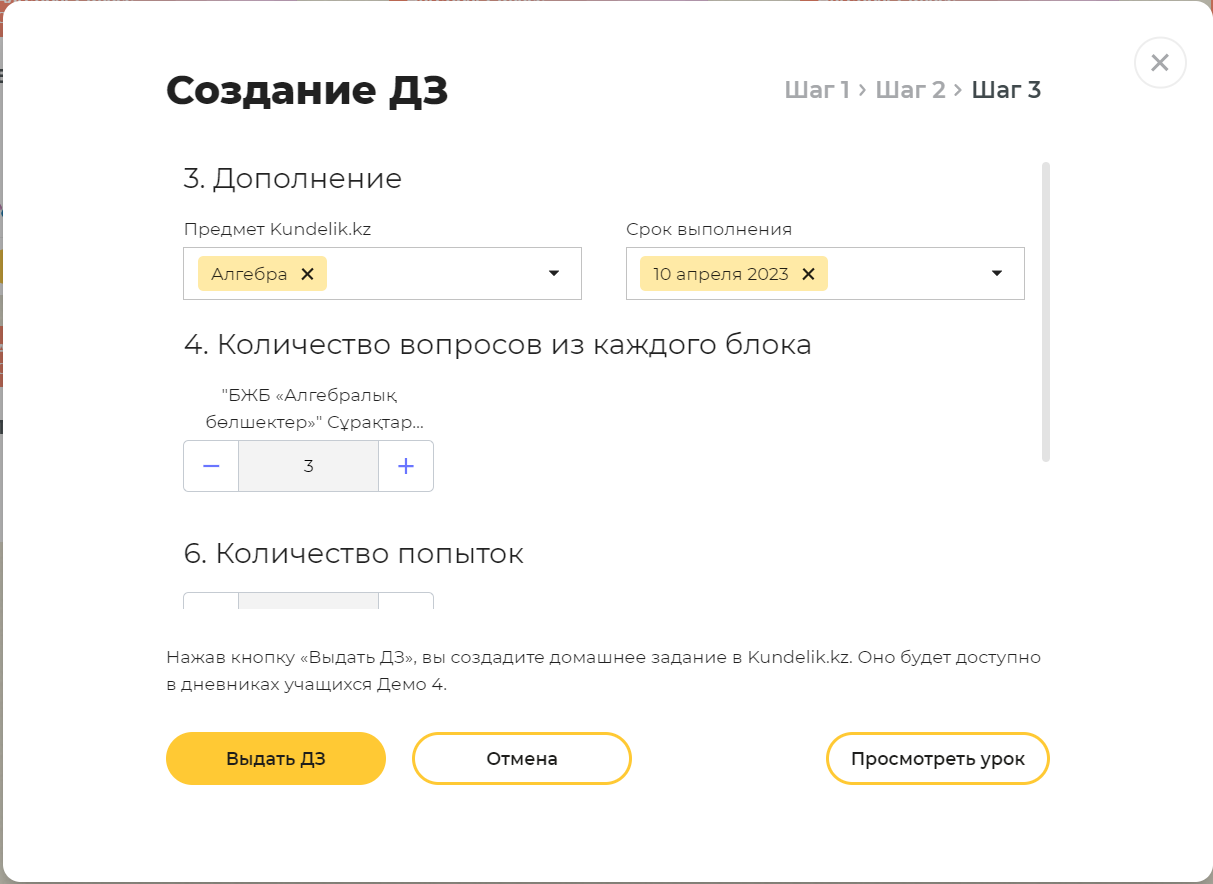Viewport: 1213px width, 884px height.
Task: Expand the Предмет Kundelik.kz dropdown
Action: click(554, 274)
